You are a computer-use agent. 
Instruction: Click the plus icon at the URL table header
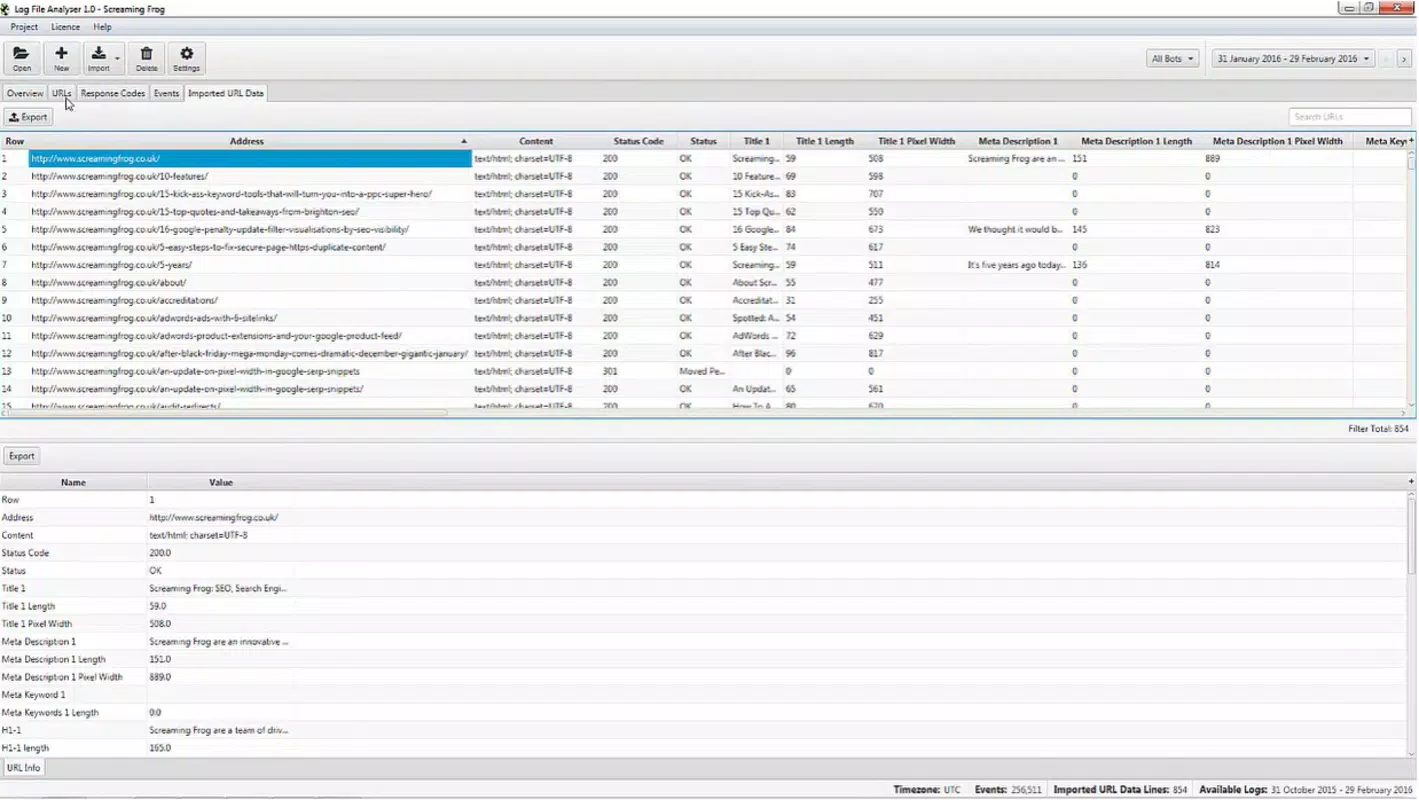click(1410, 141)
